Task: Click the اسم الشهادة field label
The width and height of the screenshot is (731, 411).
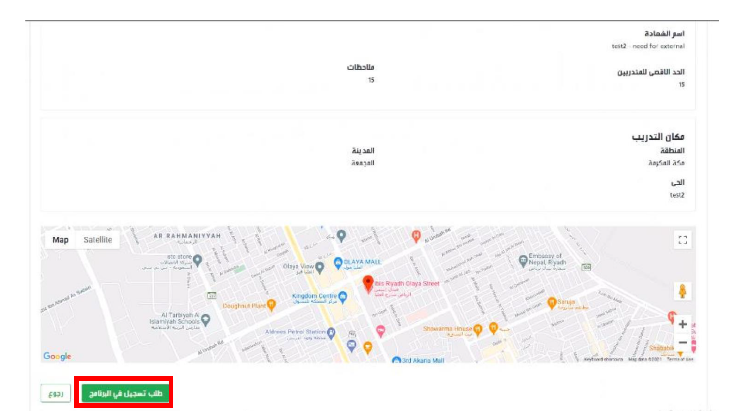Action: pyautogui.click(x=664, y=34)
